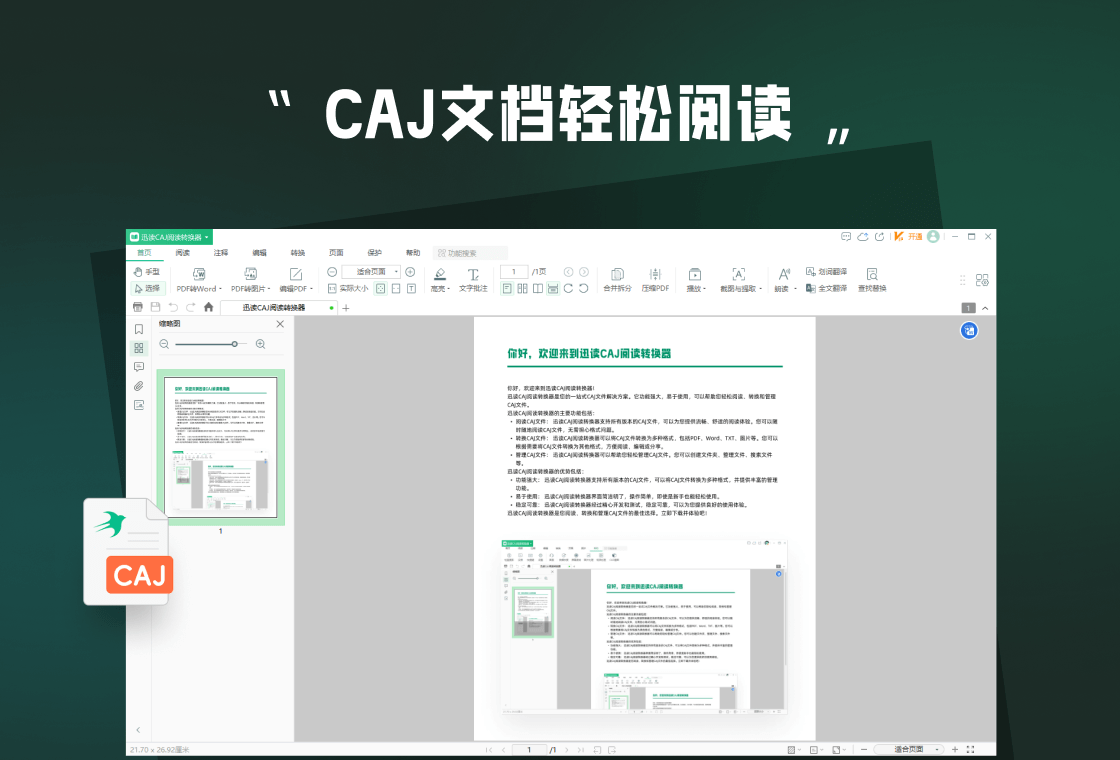The image size is (1120, 760).
Task: Select the page 1 thumbnail
Action: pos(221,447)
